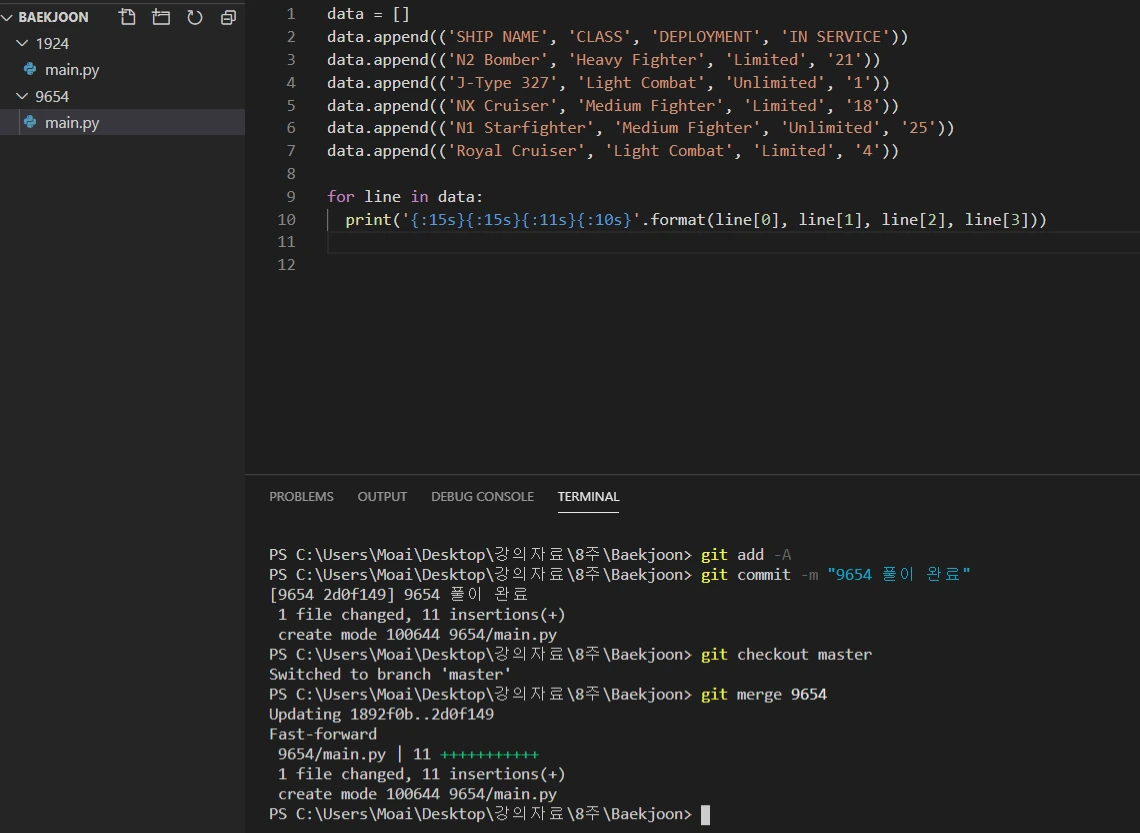1140x833 pixels.
Task: Collapse the BAEKJOON workspace section
Action: tap(9, 17)
